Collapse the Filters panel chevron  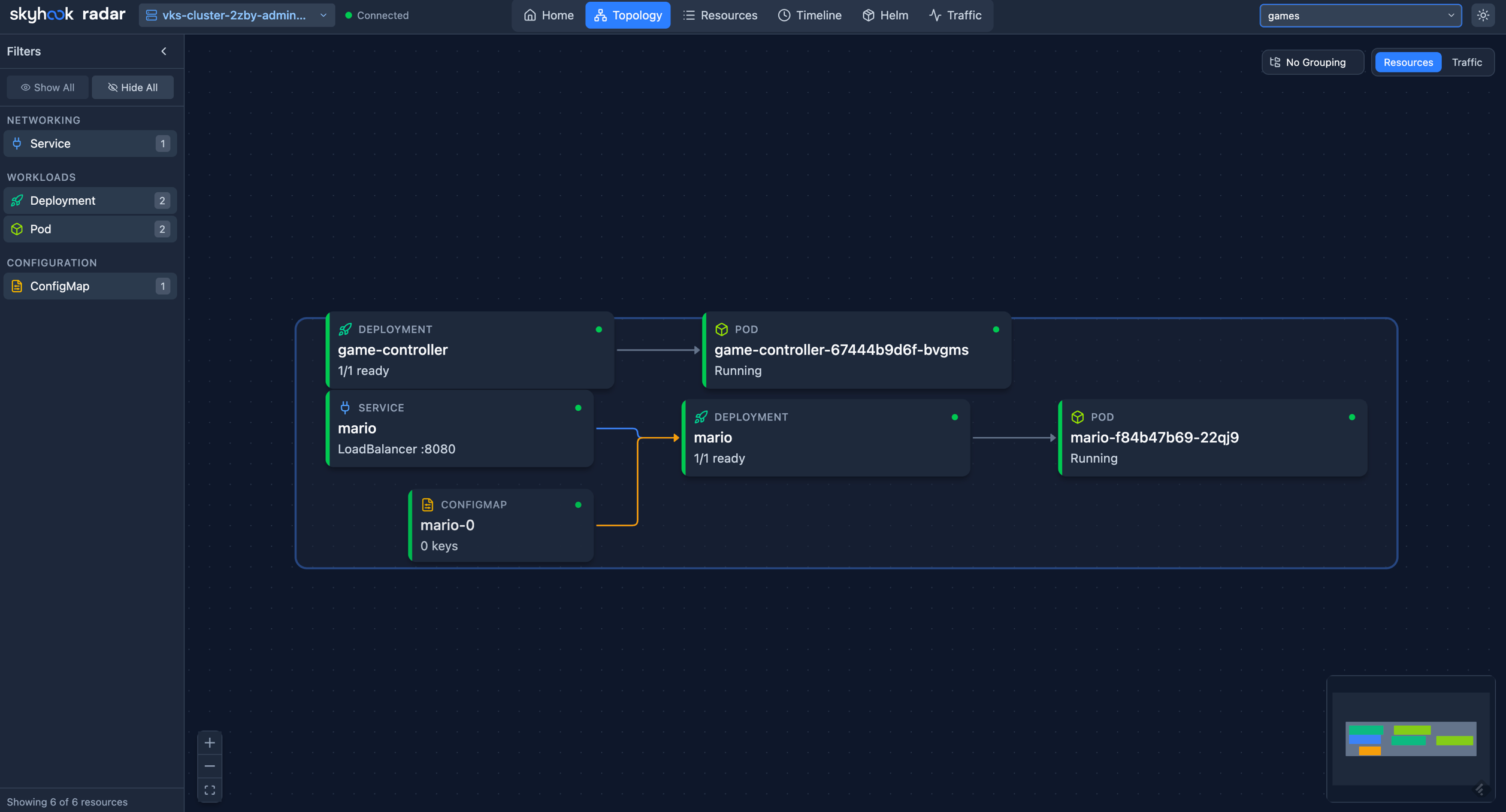[x=164, y=51]
